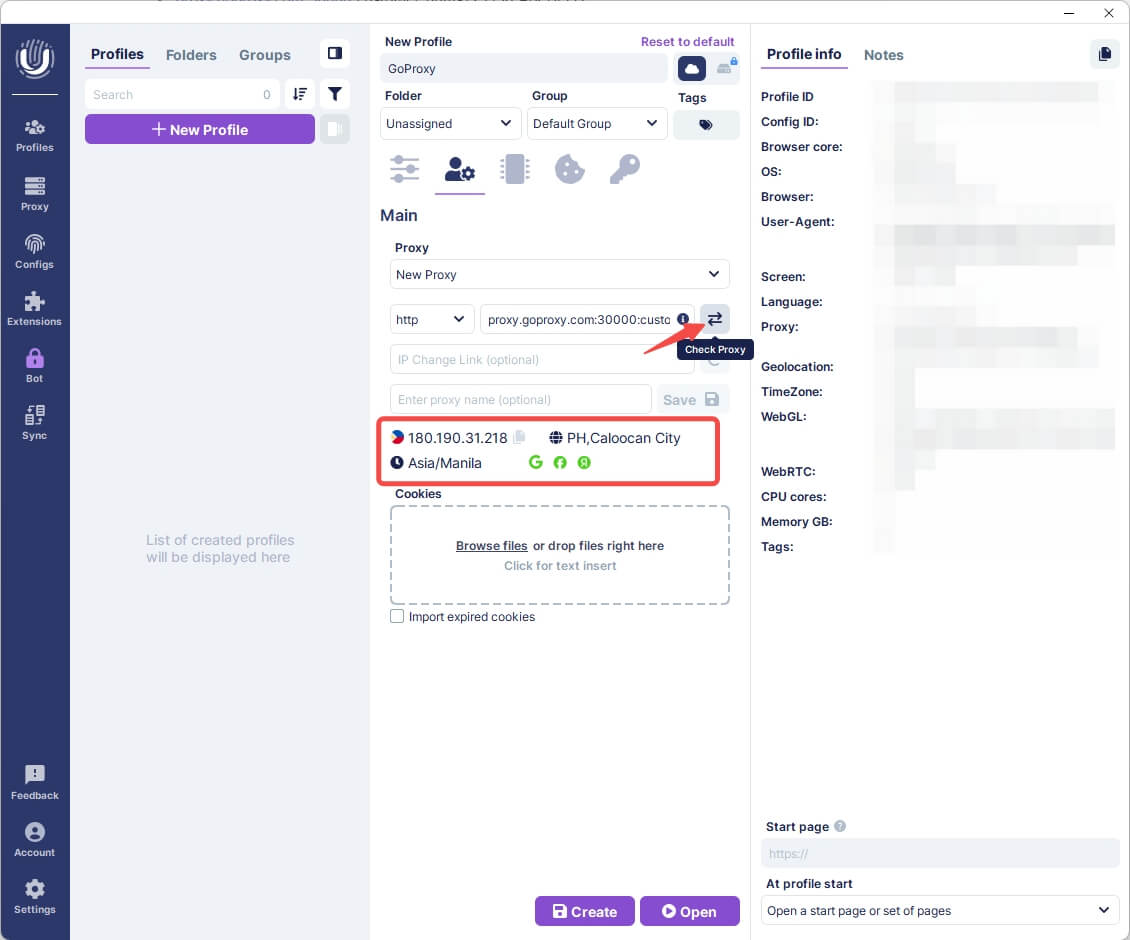Expand the Folder dropdown showing Unassigned
Viewport: 1130px width, 940px height.
[450, 124]
